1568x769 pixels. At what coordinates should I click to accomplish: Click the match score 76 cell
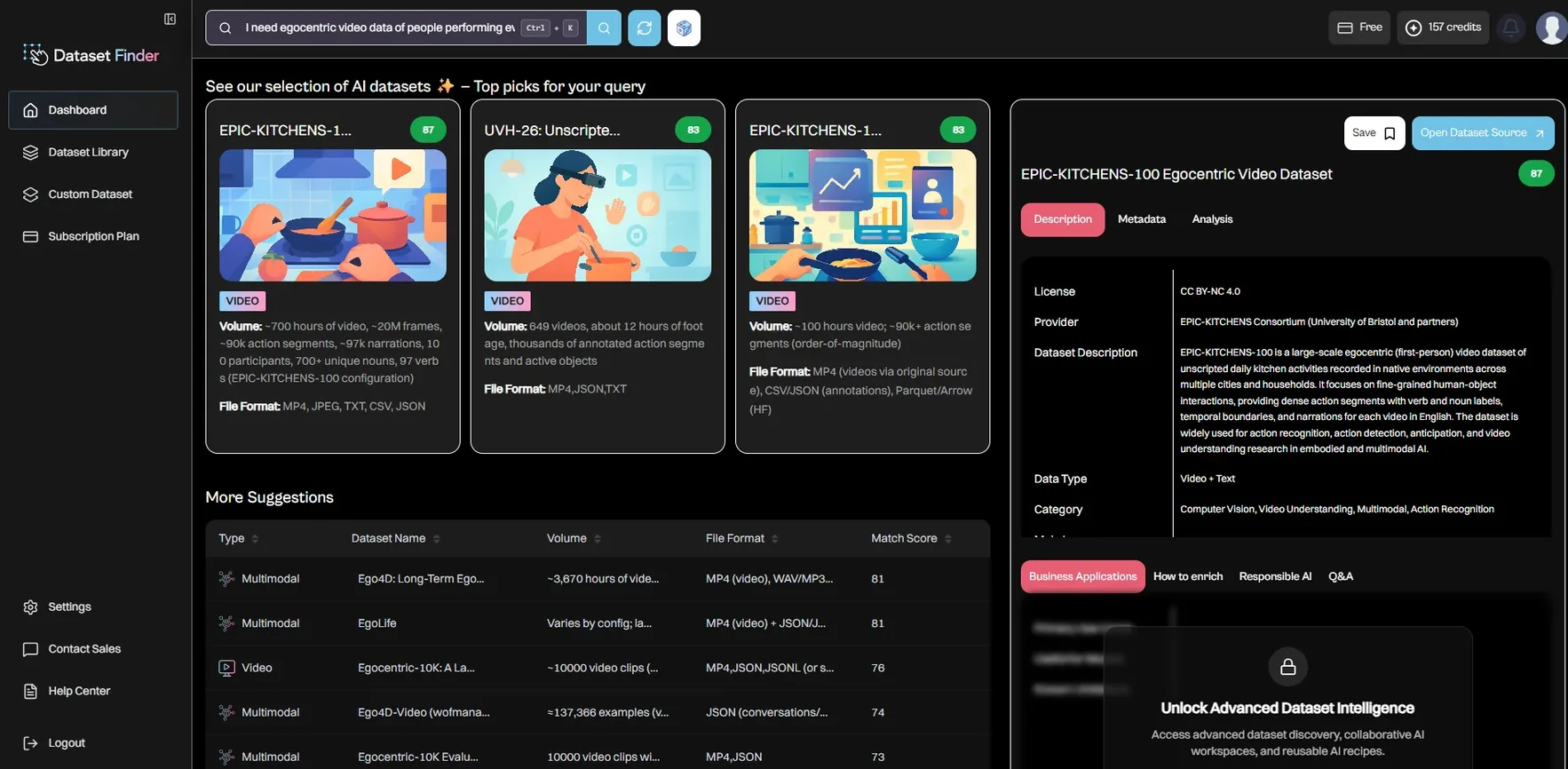coord(878,668)
